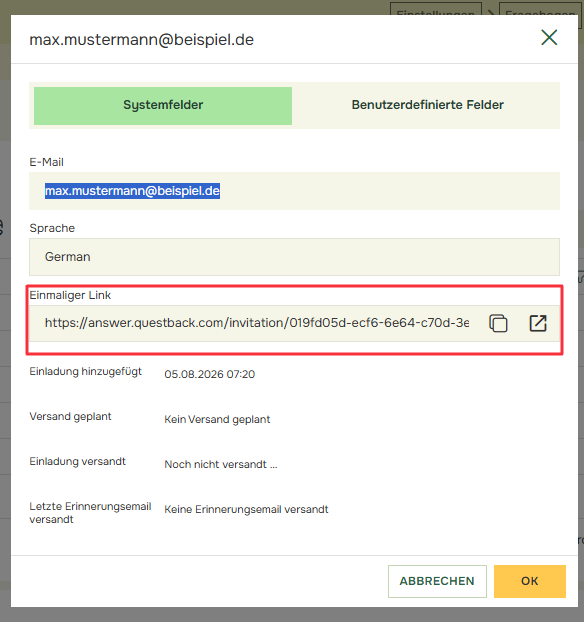This screenshot has height=622, width=584.
Task: Click the Einladung hinzugefügt date value
Action: 209,374
